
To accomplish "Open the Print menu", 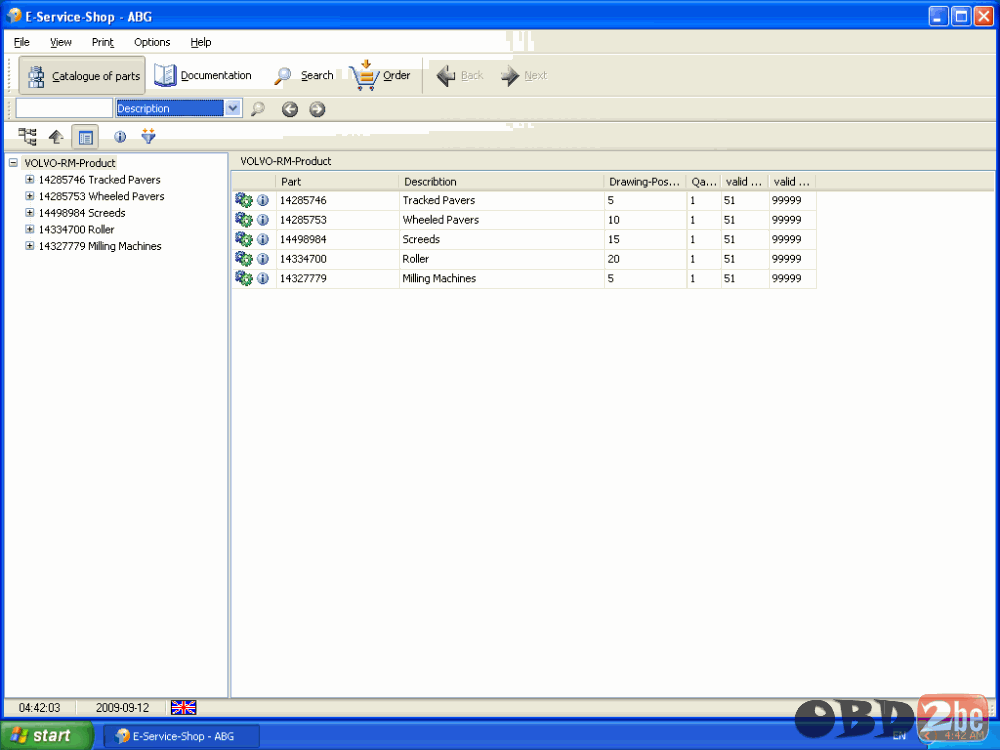I will 103,42.
